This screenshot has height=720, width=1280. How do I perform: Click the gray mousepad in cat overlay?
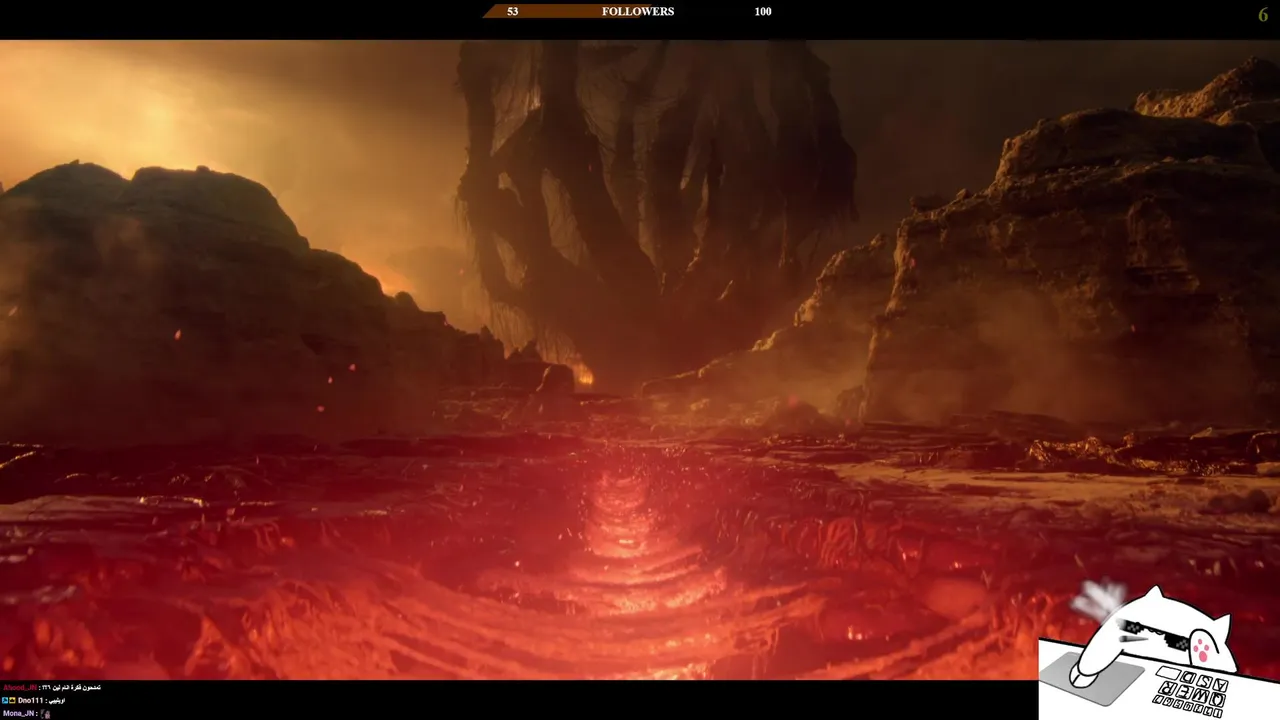click(1092, 678)
